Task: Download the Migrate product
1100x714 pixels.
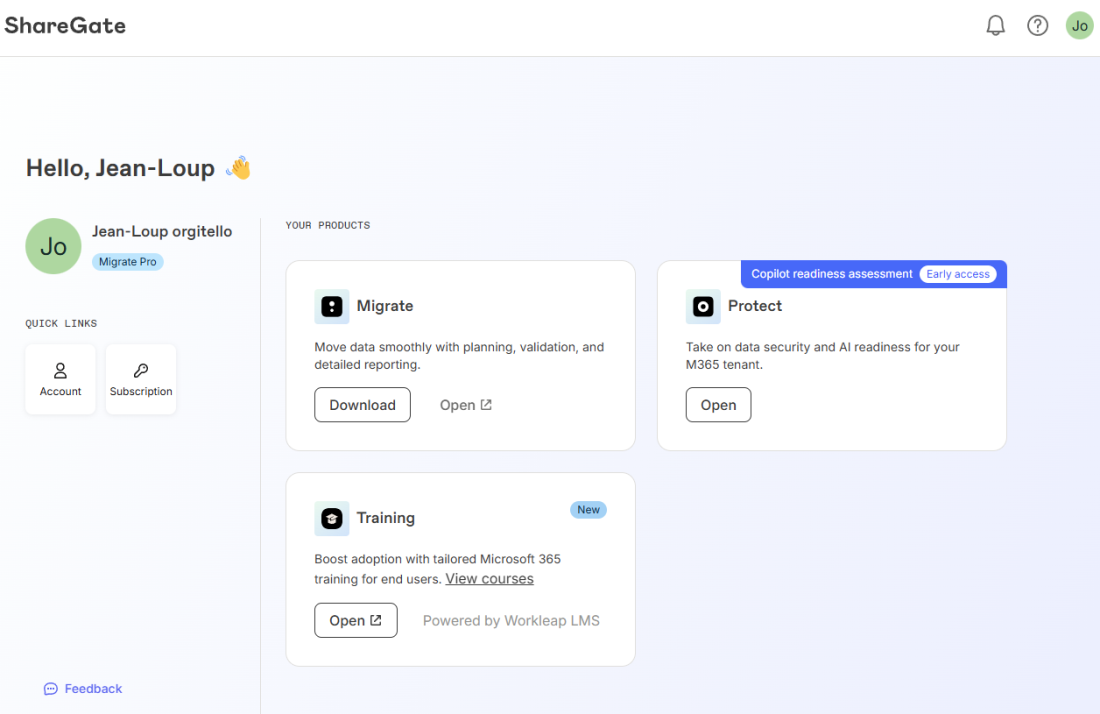Action: point(362,405)
